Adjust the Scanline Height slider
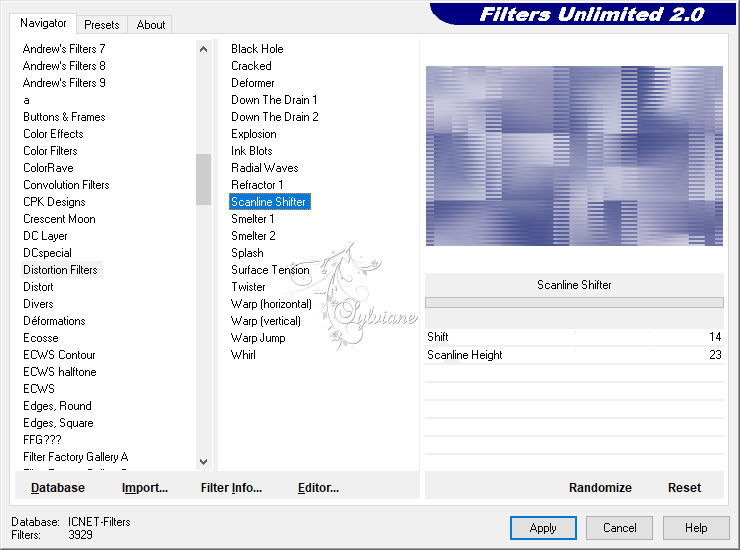The height and width of the screenshot is (550, 740). (574, 355)
